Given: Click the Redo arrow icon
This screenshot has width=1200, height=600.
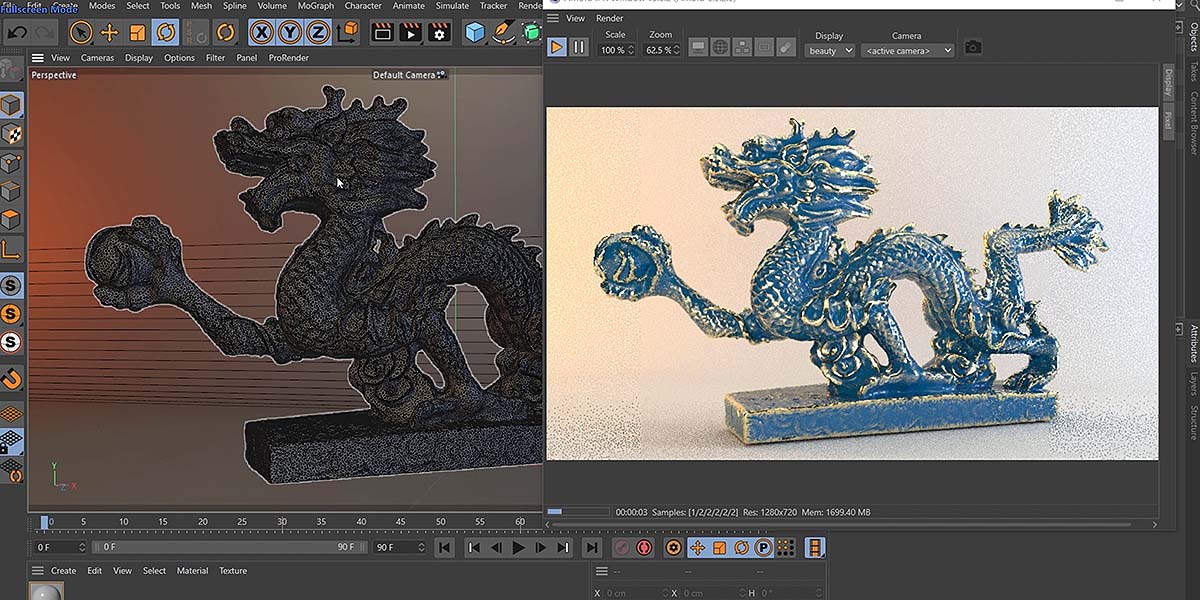Looking at the screenshot, I should click(46, 32).
